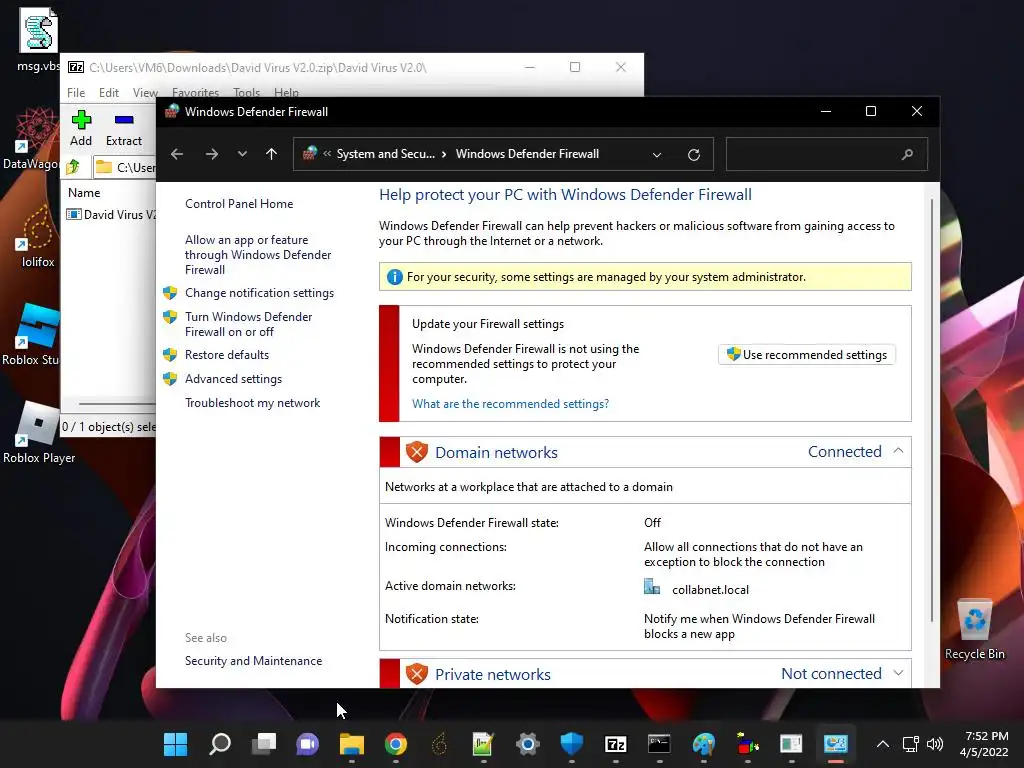The image size is (1024, 768).
Task: Open DataWagon desktop shortcut
Action: pyautogui.click(x=31, y=139)
